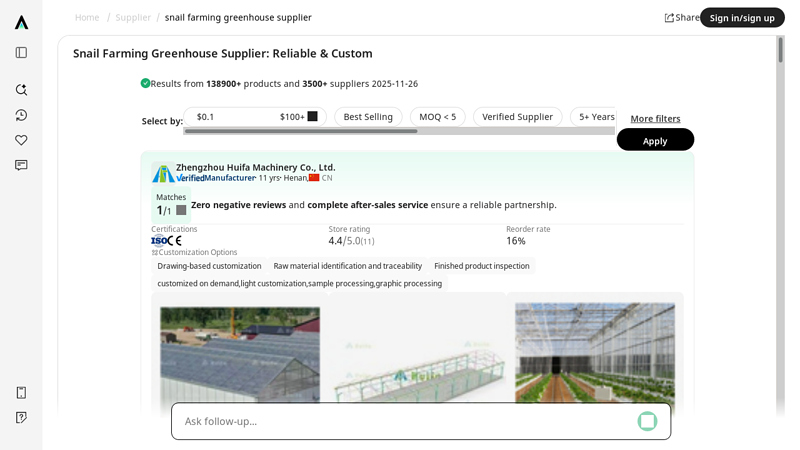This screenshot has width=800, height=450.
Task: Click the ISO certification badge
Action: (159, 241)
